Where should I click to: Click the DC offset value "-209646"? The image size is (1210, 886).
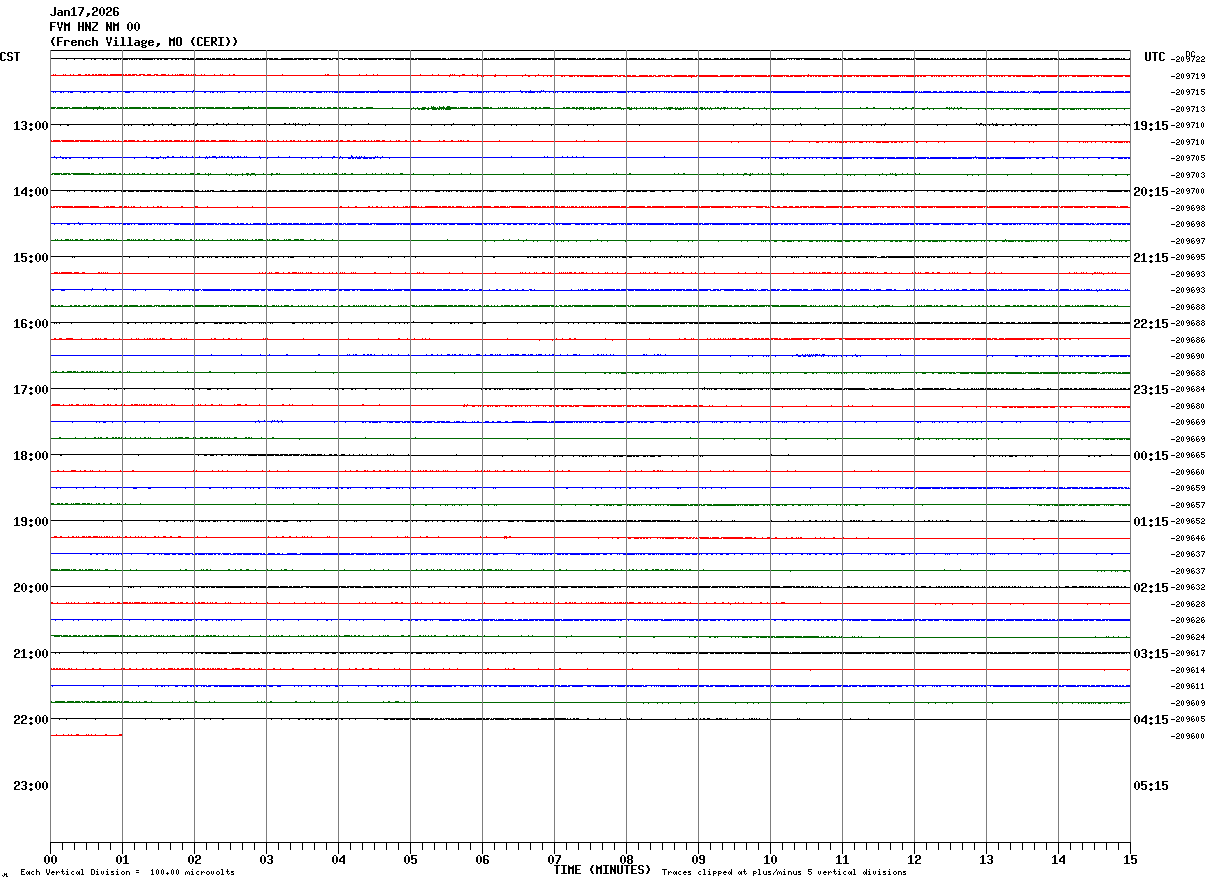click(1189, 538)
